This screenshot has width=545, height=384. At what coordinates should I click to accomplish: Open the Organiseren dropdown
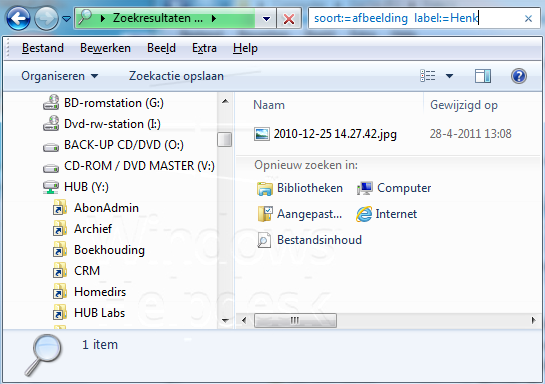(59, 76)
